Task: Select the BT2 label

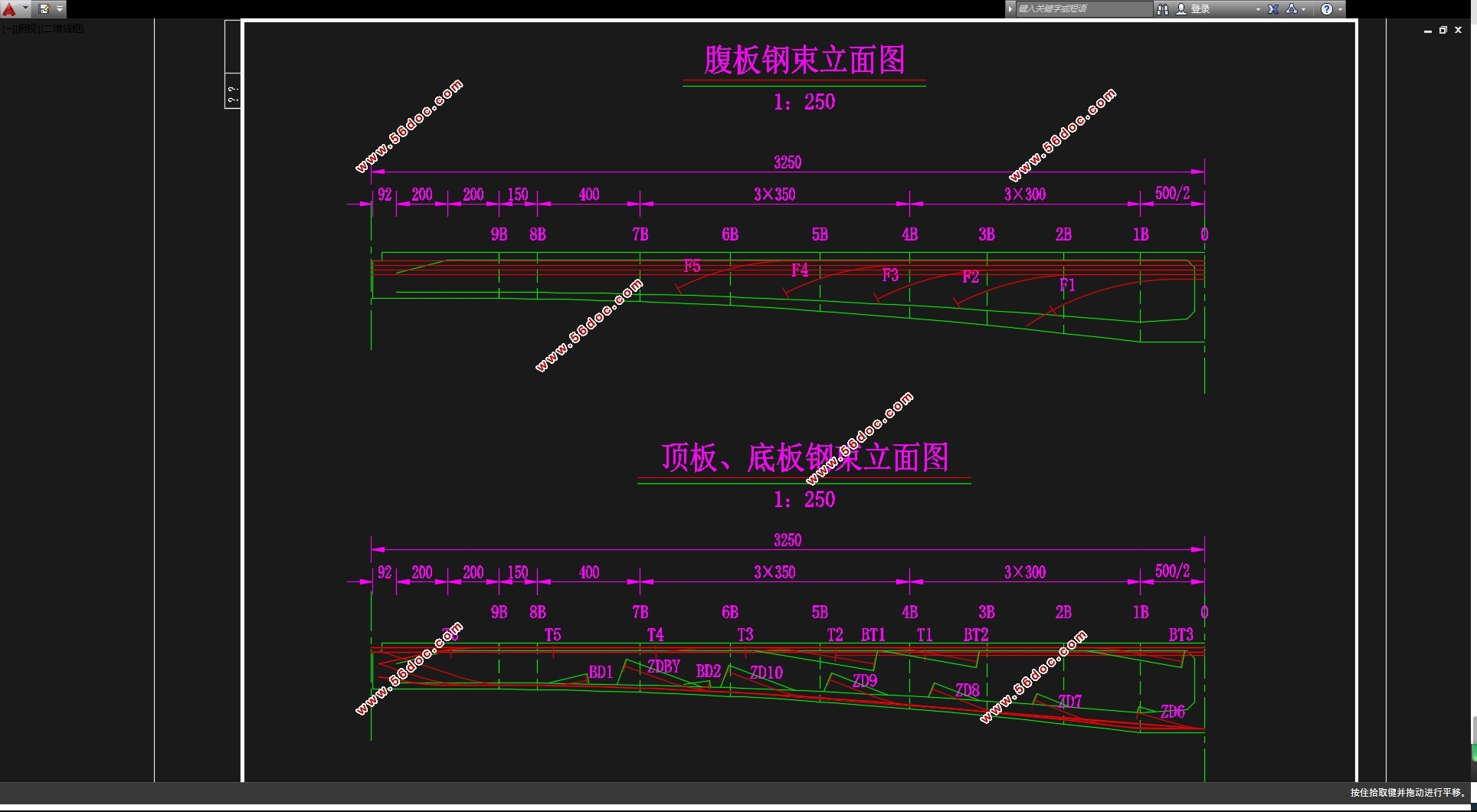Action: [976, 634]
